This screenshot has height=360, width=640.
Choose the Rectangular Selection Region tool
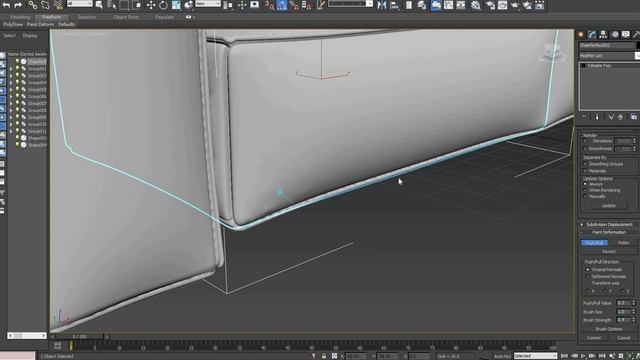pos(124,5)
